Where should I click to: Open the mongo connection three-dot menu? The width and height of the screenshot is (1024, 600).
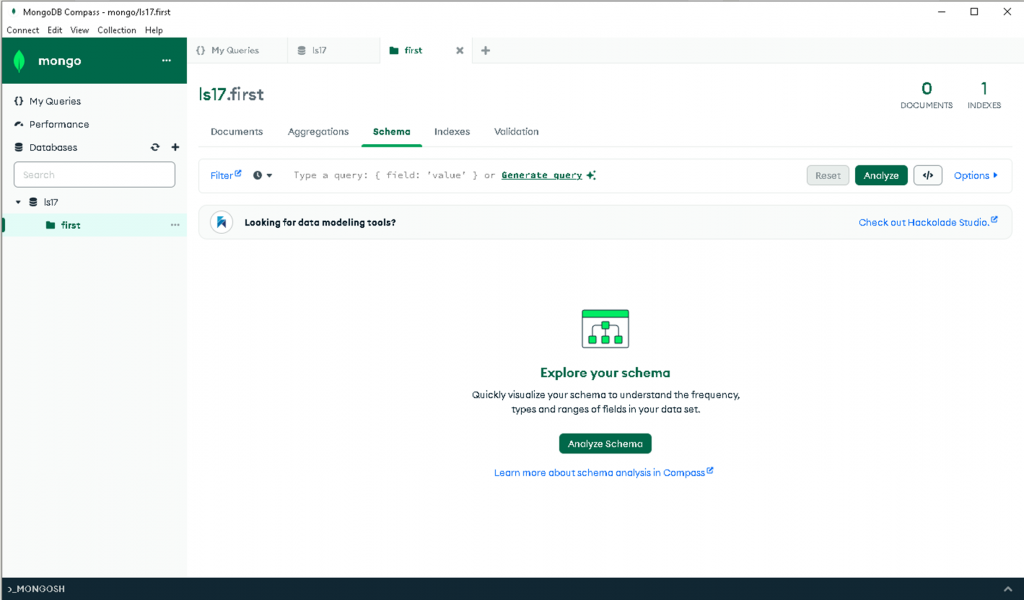point(167,61)
